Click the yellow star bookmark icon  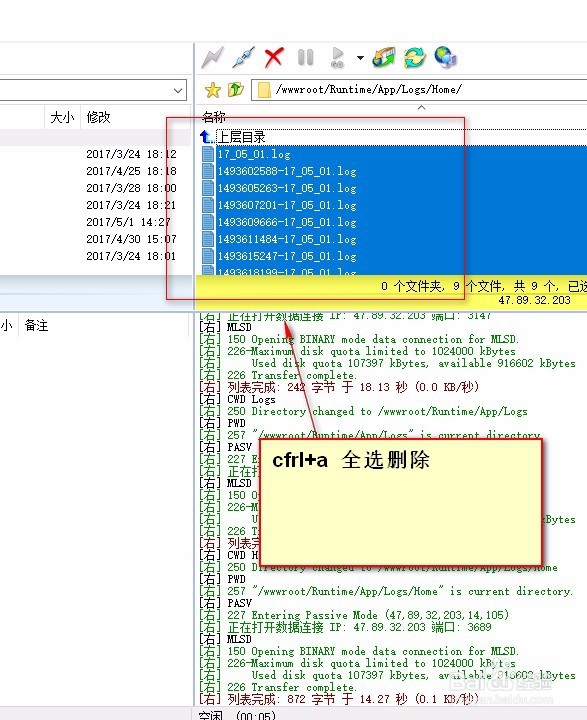tap(213, 90)
